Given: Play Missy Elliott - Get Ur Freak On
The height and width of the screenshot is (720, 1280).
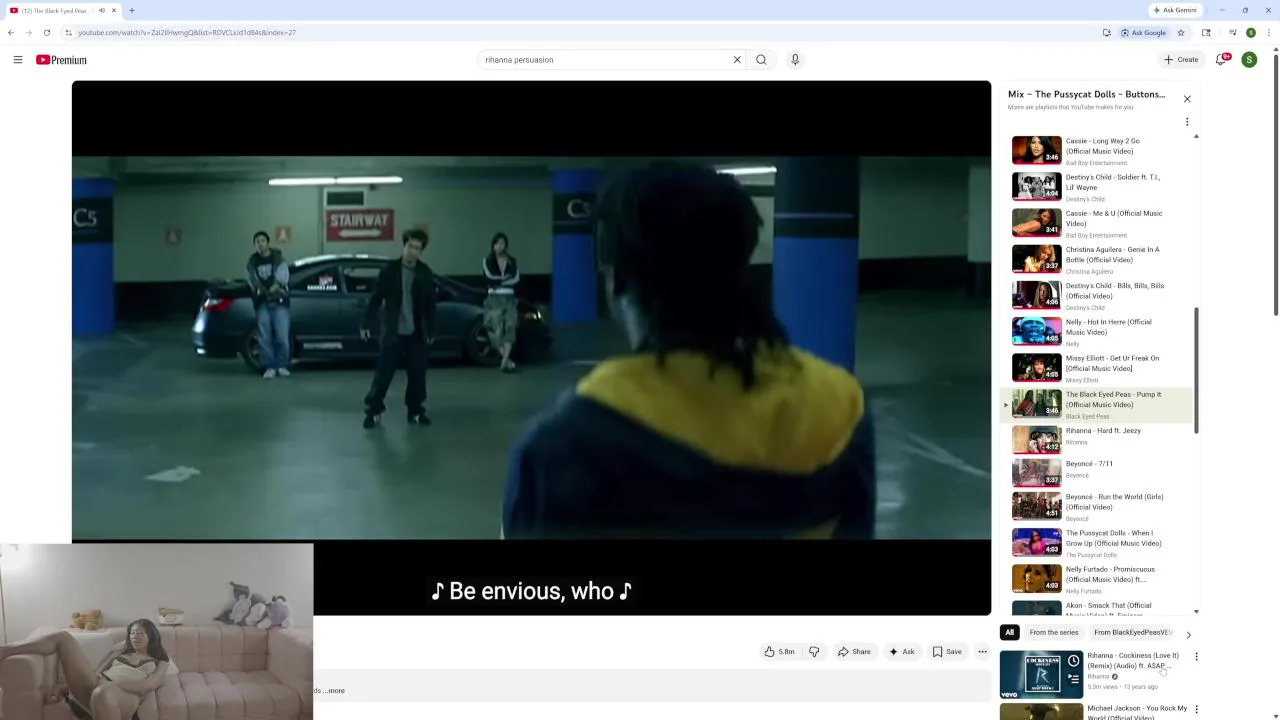Looking at the screenshot, I should coord(1098,367).
